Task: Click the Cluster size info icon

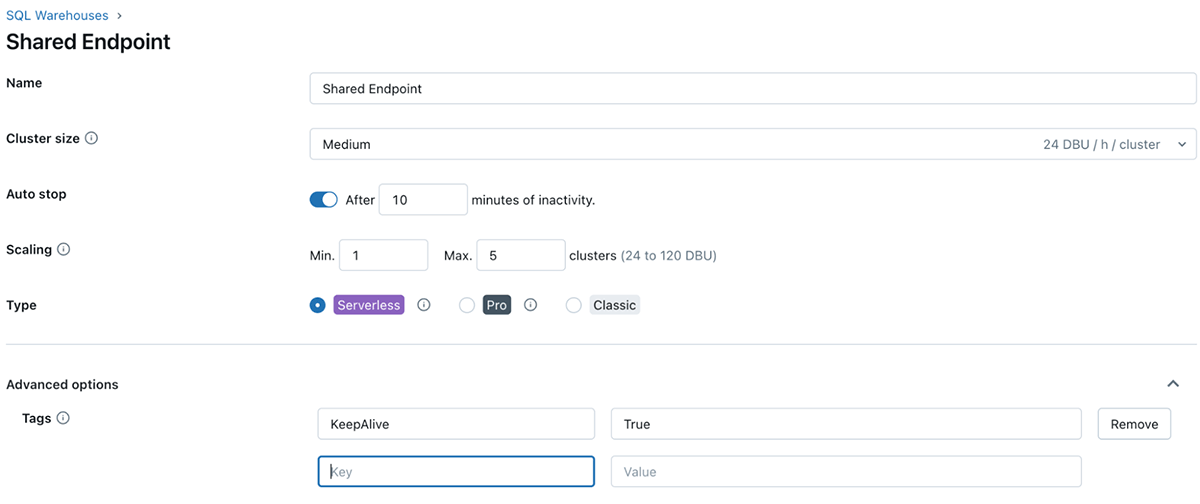Action: pyautogui.click(x=91, y=139)
